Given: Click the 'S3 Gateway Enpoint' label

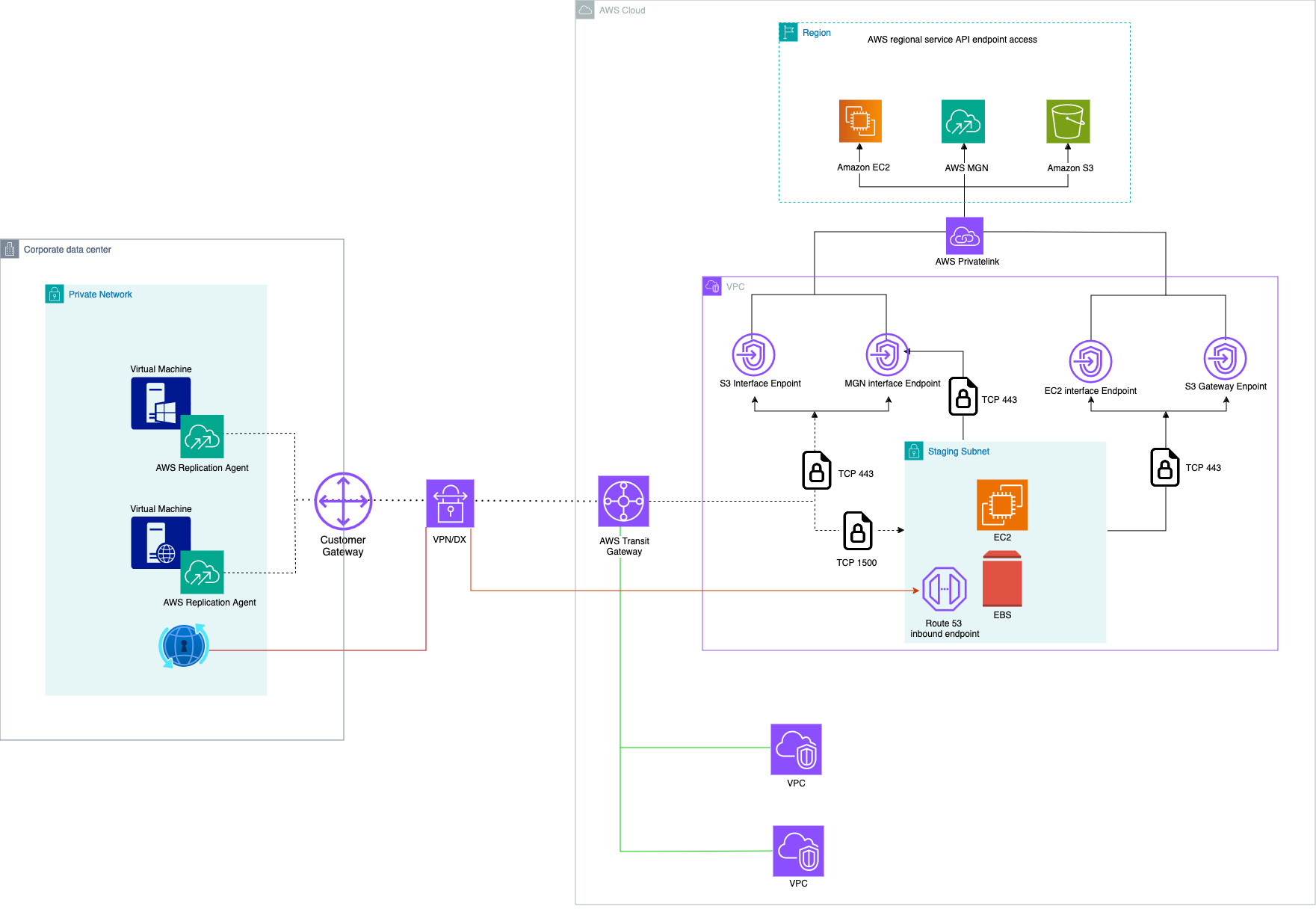Looking at the screenshot, I should (1226, 386).
